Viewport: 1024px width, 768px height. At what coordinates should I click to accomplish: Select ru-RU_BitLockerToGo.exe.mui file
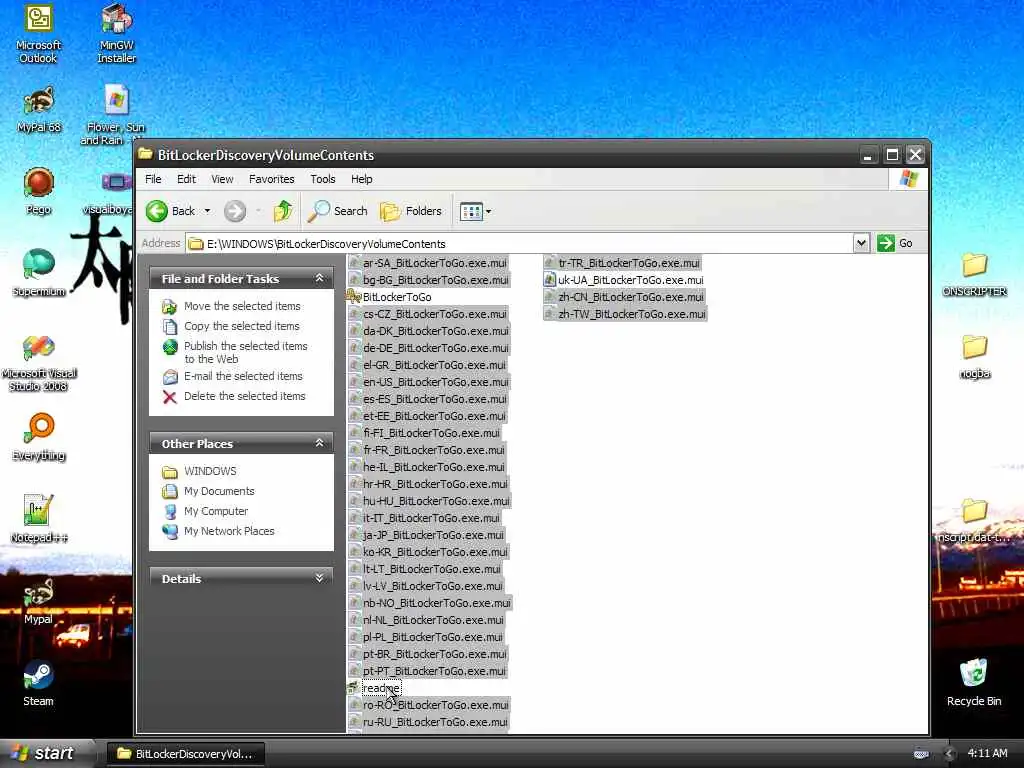tap(428, 722)
